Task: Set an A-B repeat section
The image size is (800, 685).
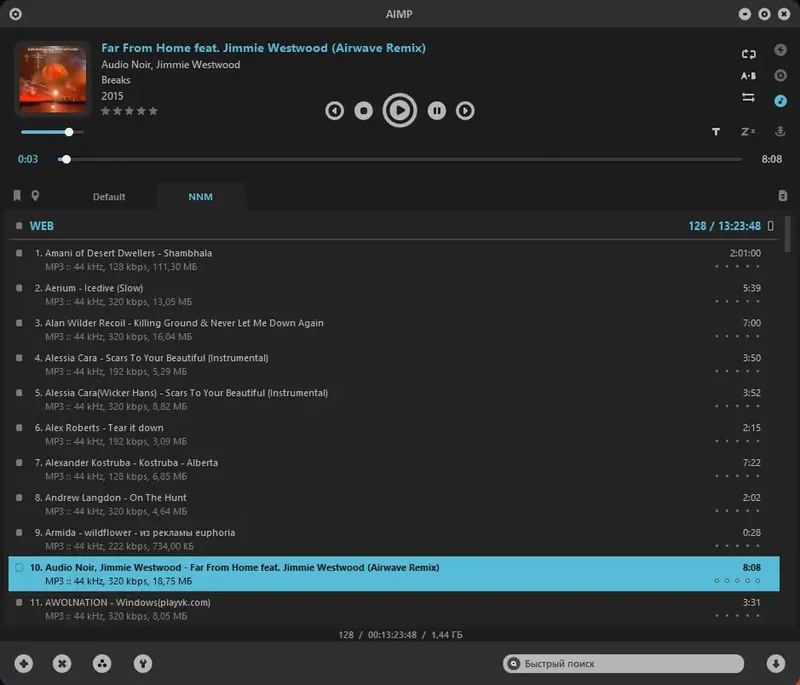Action: [748, 75]
